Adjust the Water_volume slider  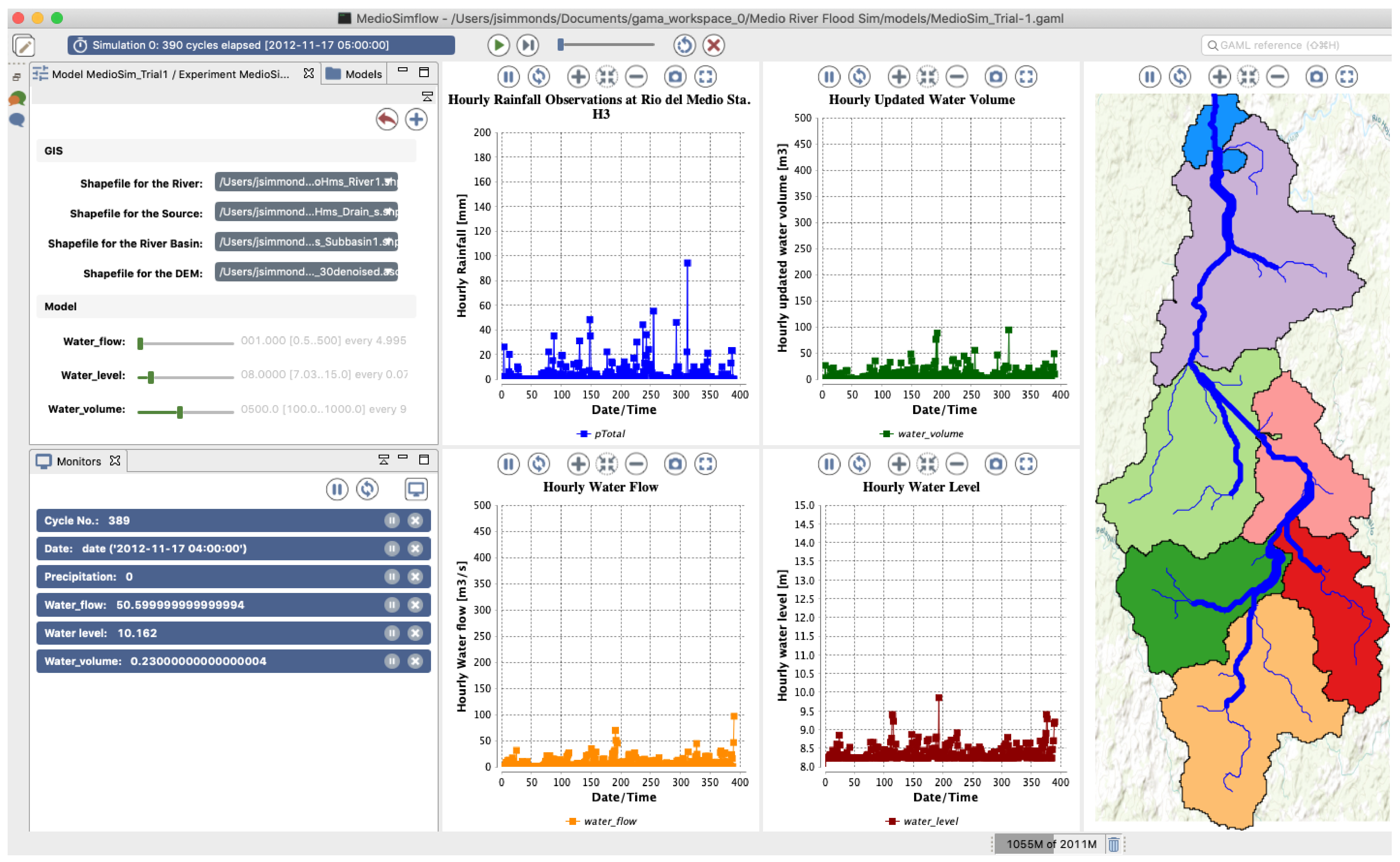pos(180,411)
